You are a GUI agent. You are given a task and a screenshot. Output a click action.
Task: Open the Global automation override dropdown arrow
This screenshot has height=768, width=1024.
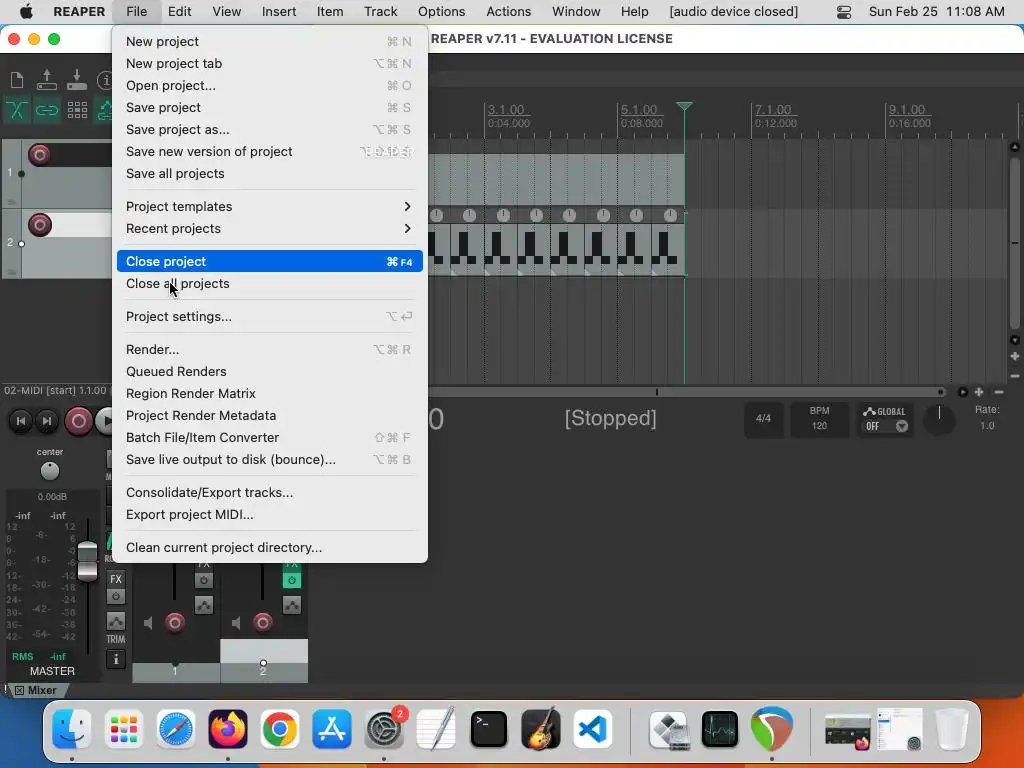click(902, 426)
